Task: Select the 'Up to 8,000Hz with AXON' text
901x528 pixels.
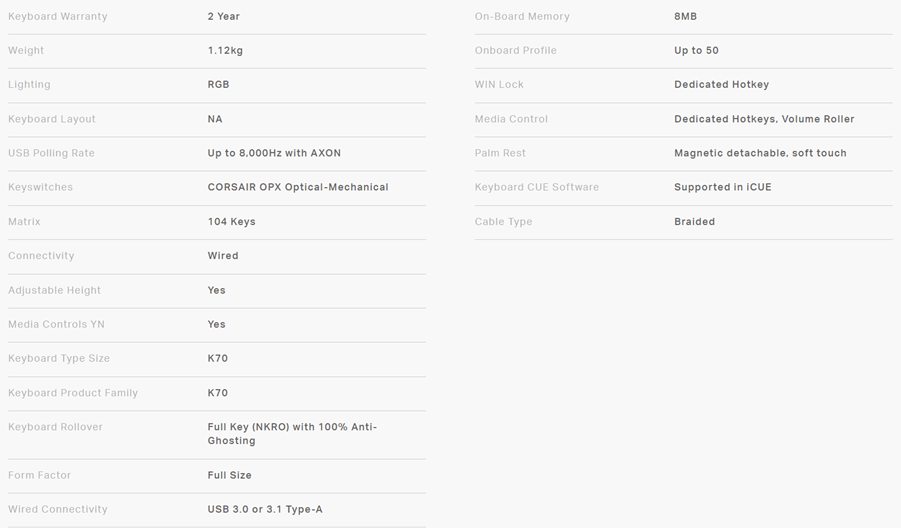Action: [x=274, y=153]
